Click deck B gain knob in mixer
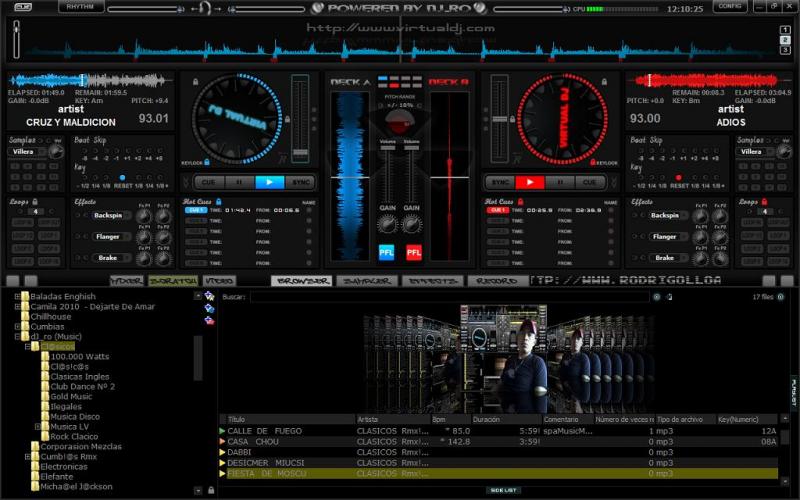Image resolution: width=800 pixels, height=500 pixels. [411, 223]
